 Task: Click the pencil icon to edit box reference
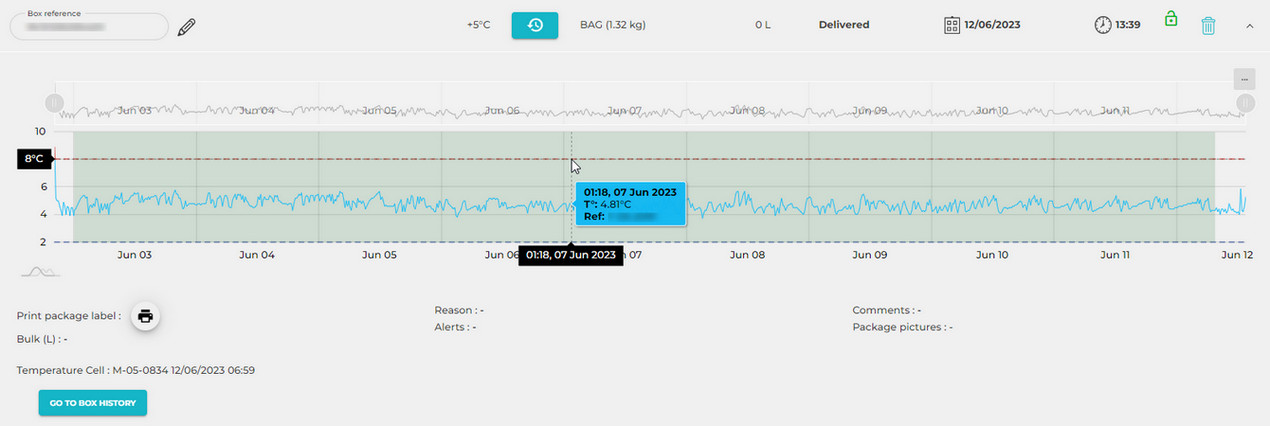click(x=186, y=27)
